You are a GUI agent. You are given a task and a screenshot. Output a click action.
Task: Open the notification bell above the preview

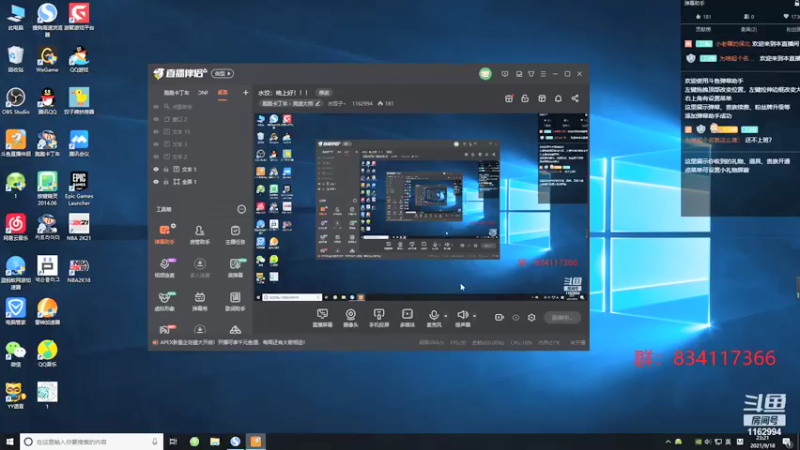558,98
